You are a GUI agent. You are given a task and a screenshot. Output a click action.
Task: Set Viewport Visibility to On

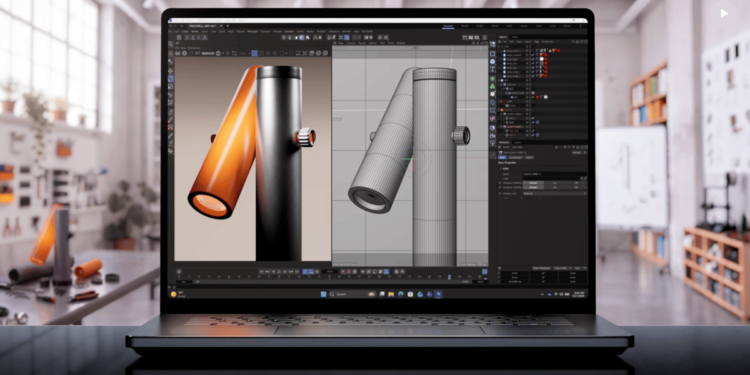pyautogui.click(x=554, y=183)
